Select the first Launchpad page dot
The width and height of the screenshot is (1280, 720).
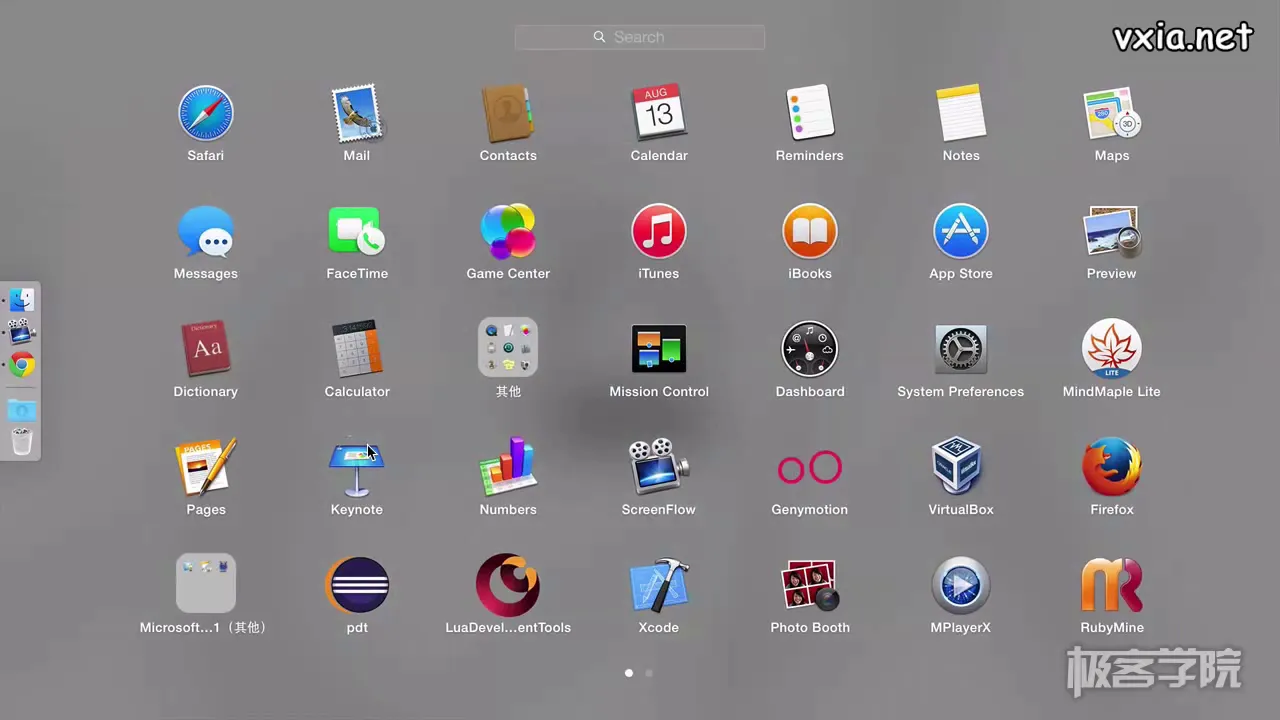tap(629, 673)
